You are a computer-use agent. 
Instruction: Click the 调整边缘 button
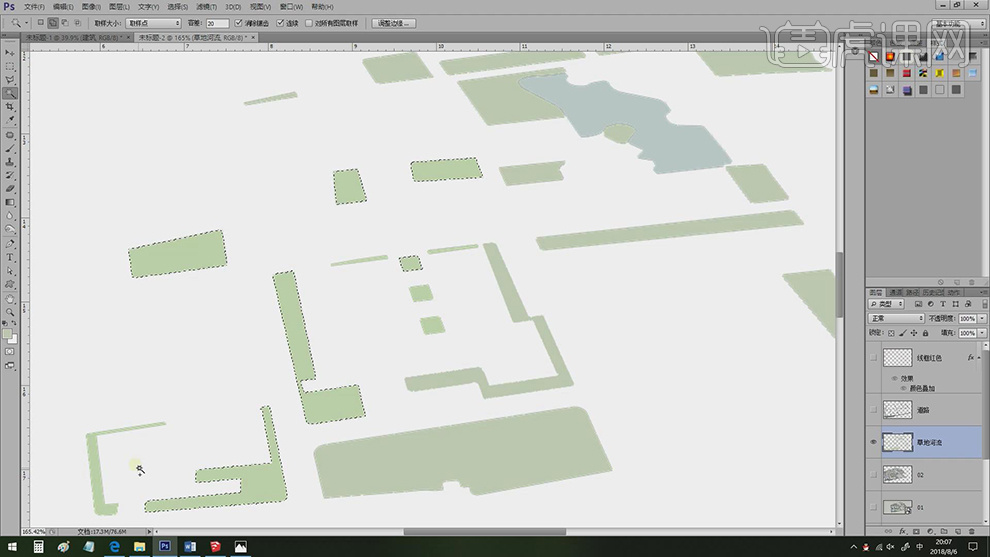click(x=393, y=23)
